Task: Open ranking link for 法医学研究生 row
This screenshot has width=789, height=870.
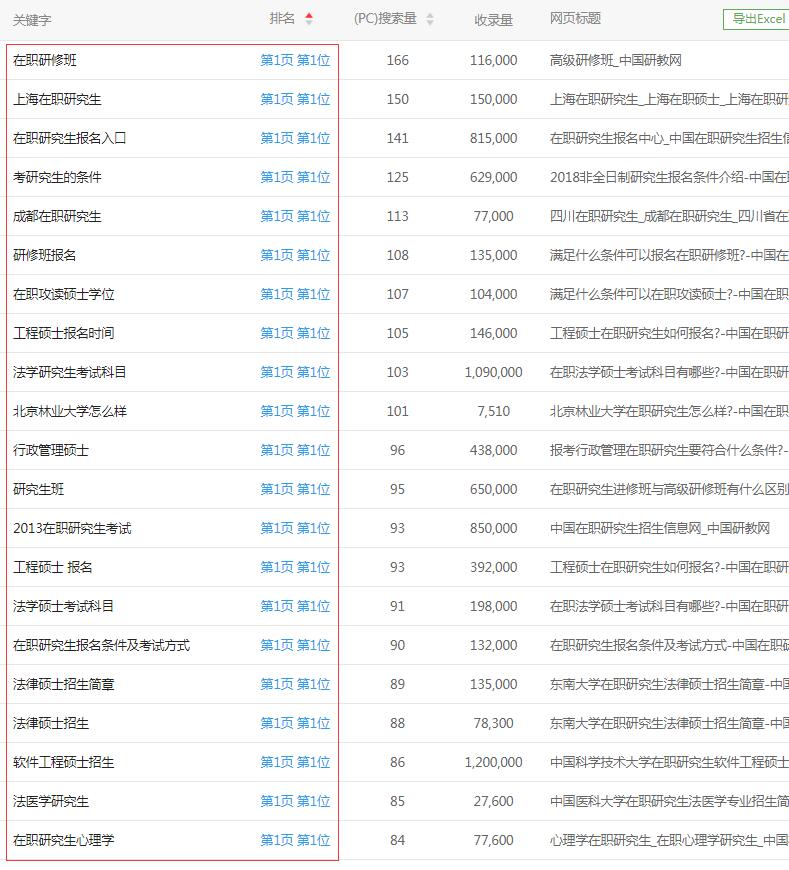Action: (x=295, y=801)
